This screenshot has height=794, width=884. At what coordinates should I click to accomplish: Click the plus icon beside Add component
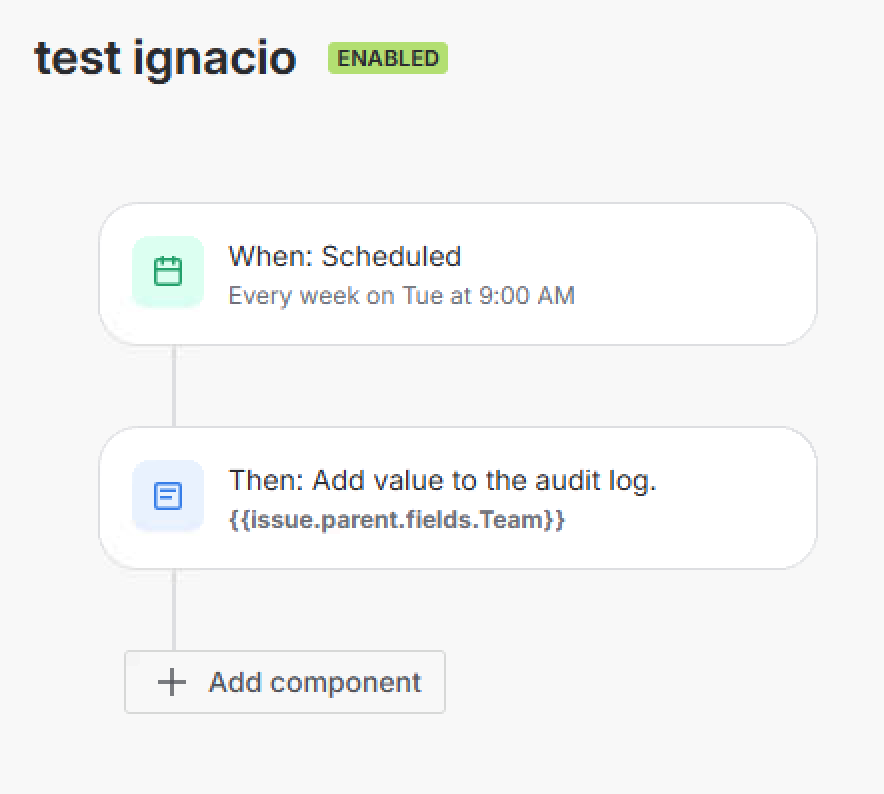(172, 683)
